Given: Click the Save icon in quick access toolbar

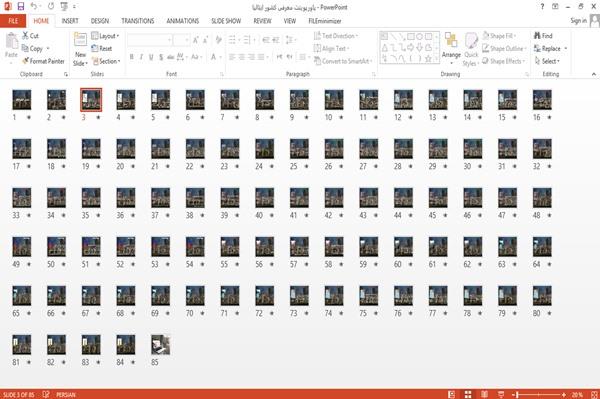Looking at the screenshot, I should point(21,6).
